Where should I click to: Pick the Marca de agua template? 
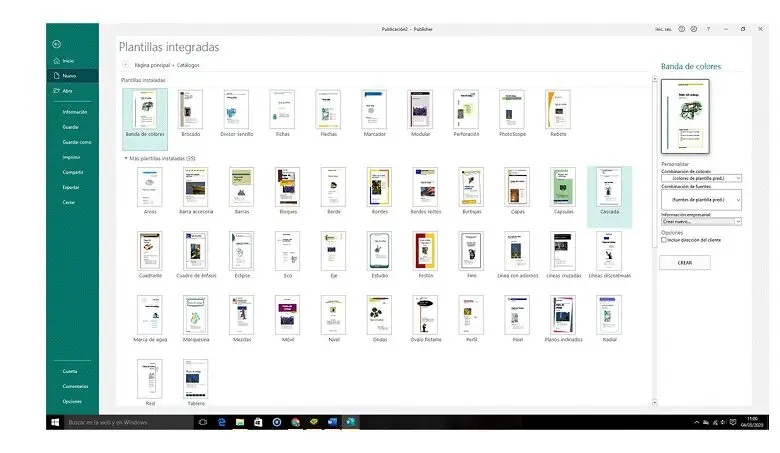click(x=150, y=319)
